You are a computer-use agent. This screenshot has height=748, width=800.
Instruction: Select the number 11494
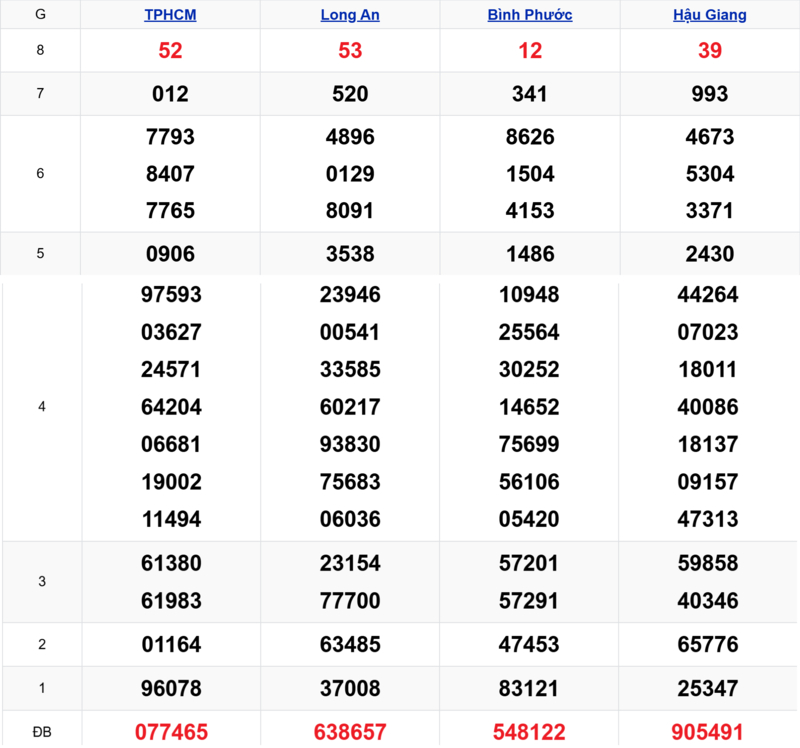[171, 519]
